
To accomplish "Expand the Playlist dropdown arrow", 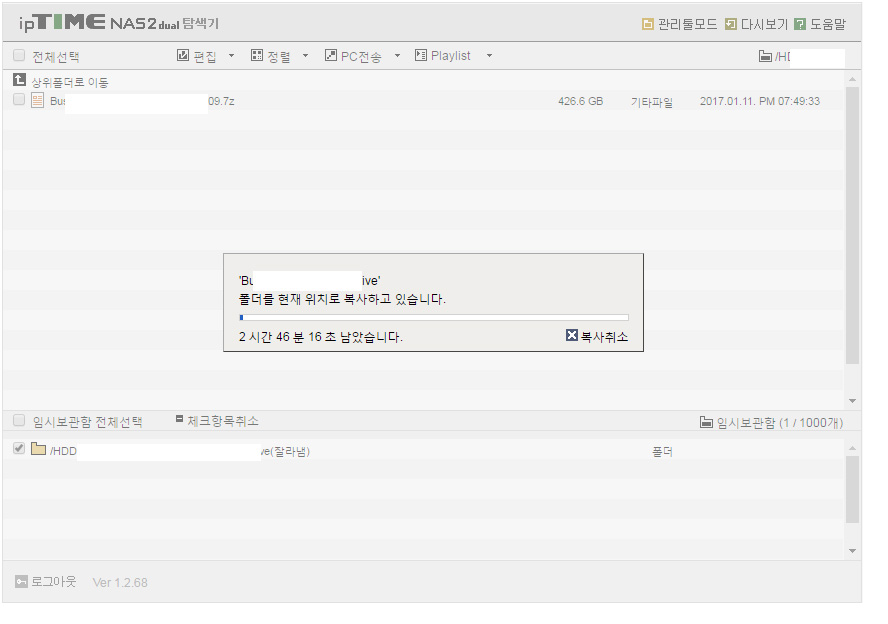I will click(489, 55).
